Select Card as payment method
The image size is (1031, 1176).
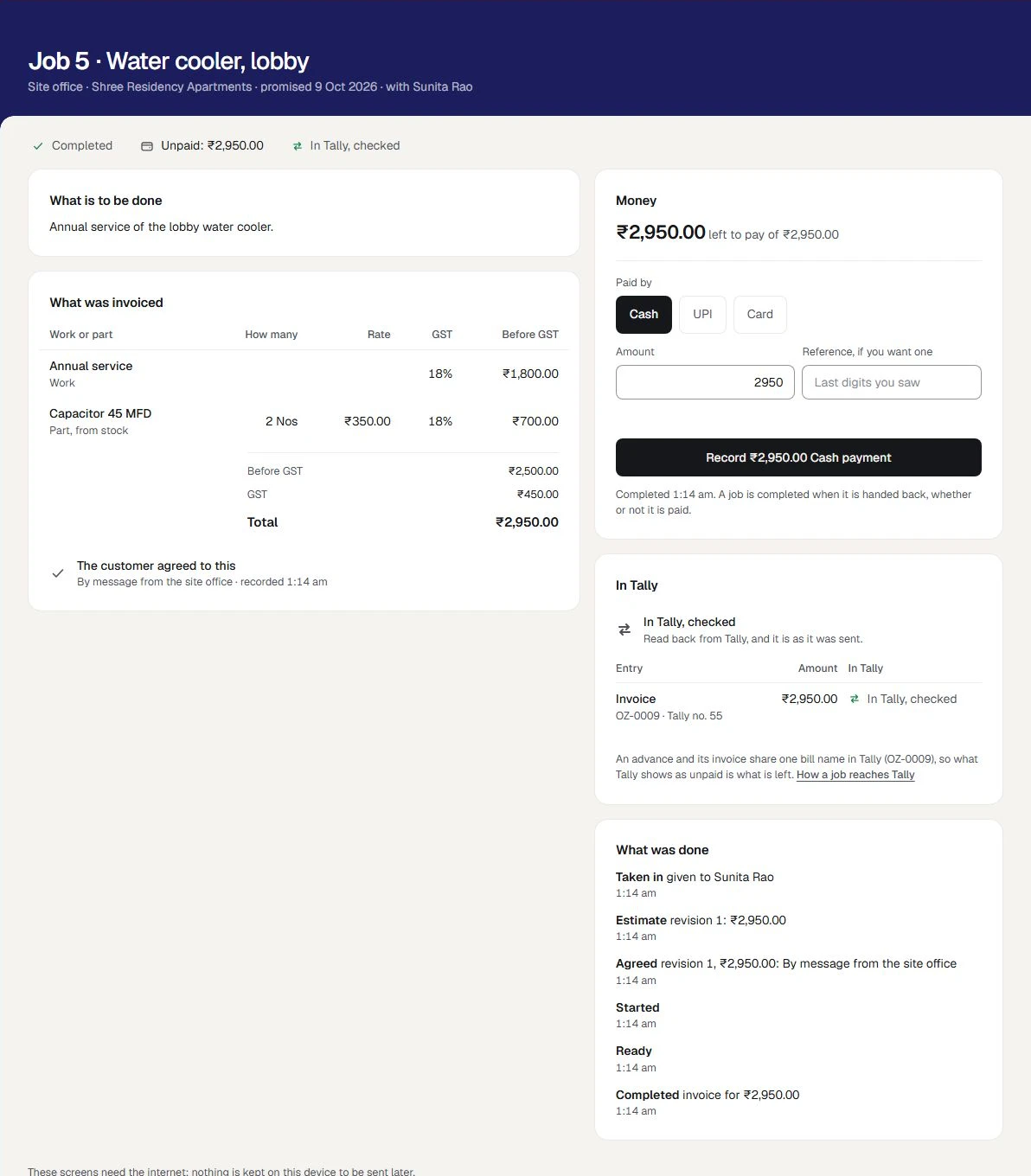[760, 315]
